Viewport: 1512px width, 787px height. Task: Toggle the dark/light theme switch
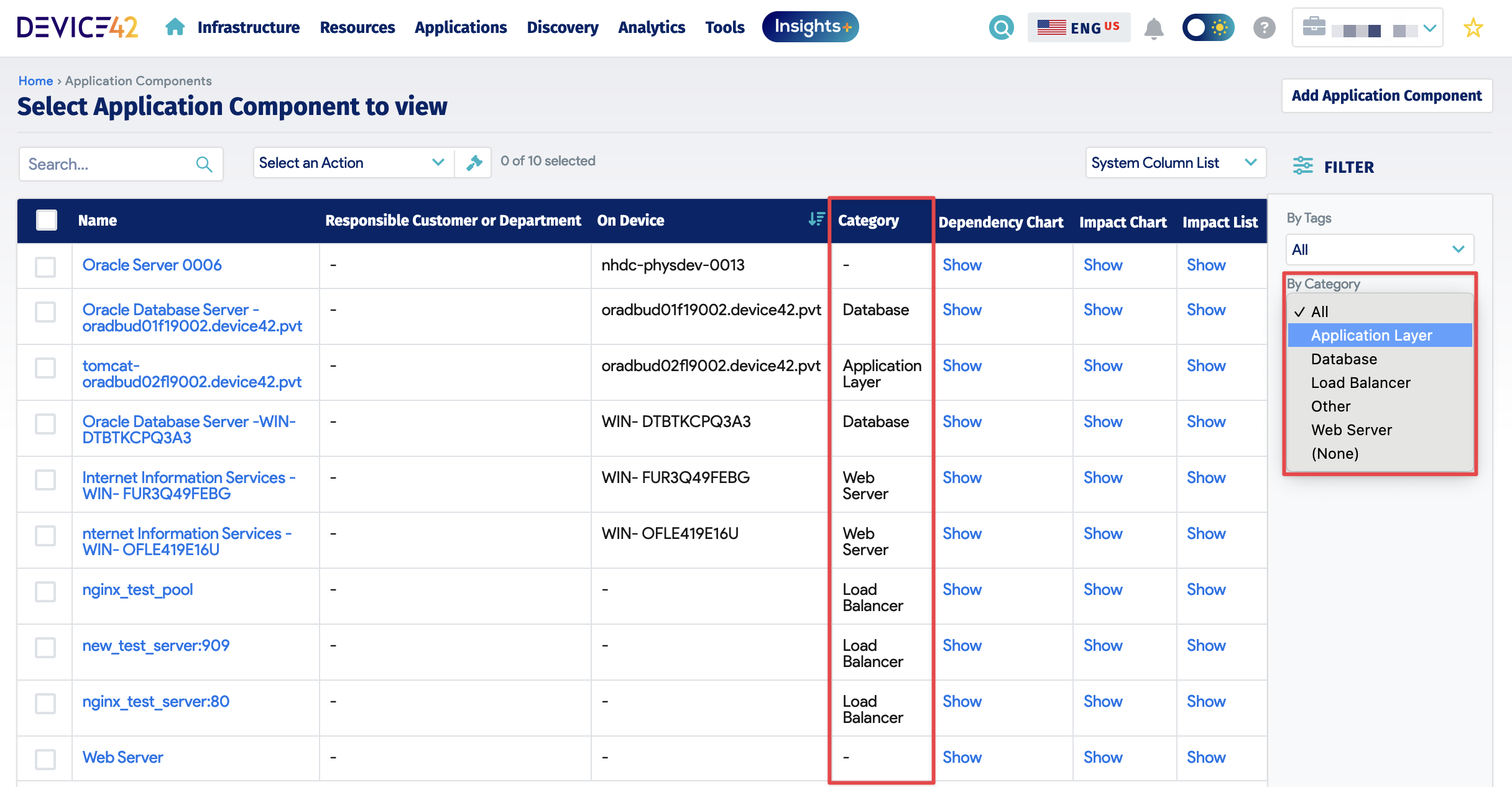click(1208, 28)
